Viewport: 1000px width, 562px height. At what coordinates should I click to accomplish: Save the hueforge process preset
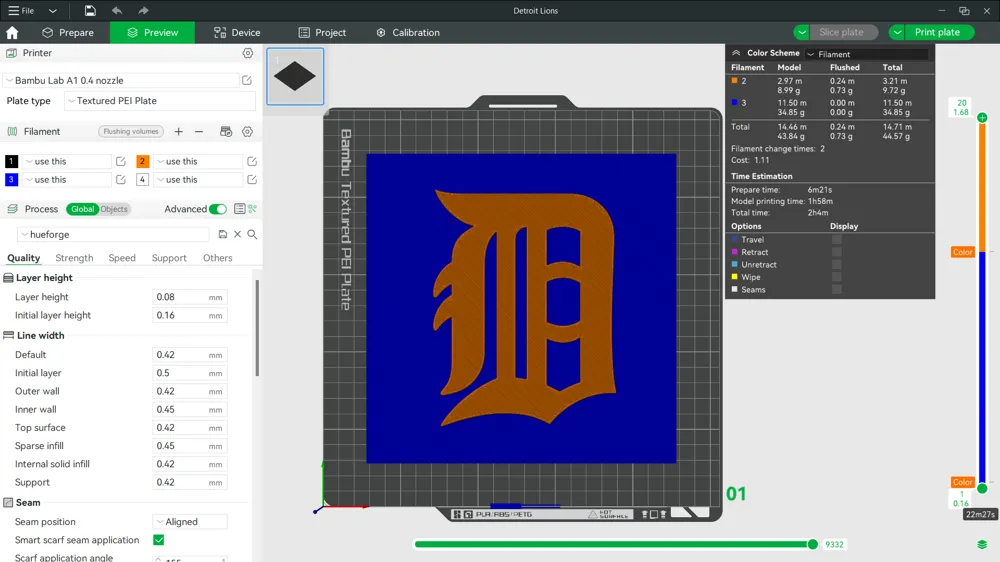[x=223, y=234]
